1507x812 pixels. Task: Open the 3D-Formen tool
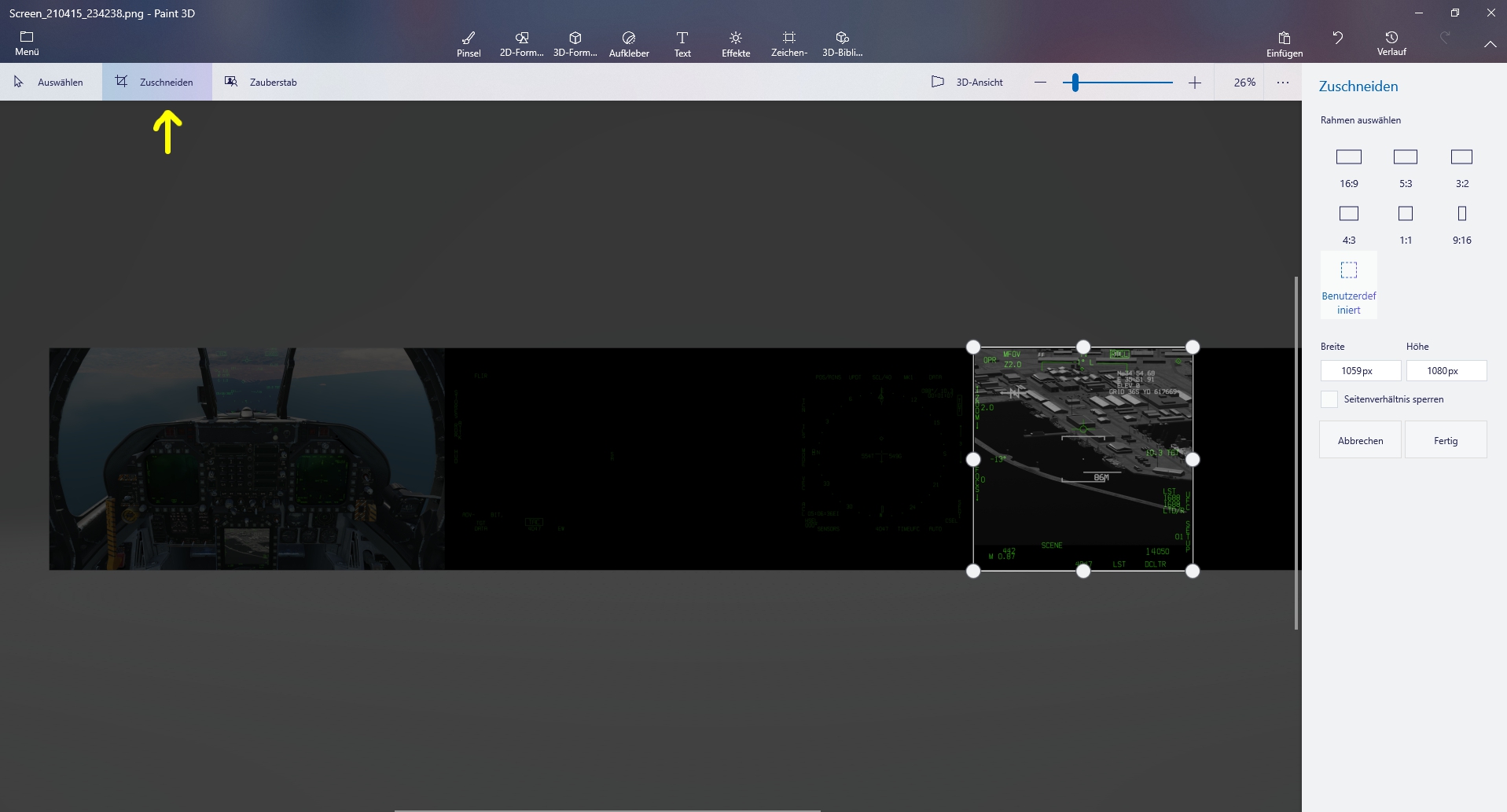pos(575,44)
